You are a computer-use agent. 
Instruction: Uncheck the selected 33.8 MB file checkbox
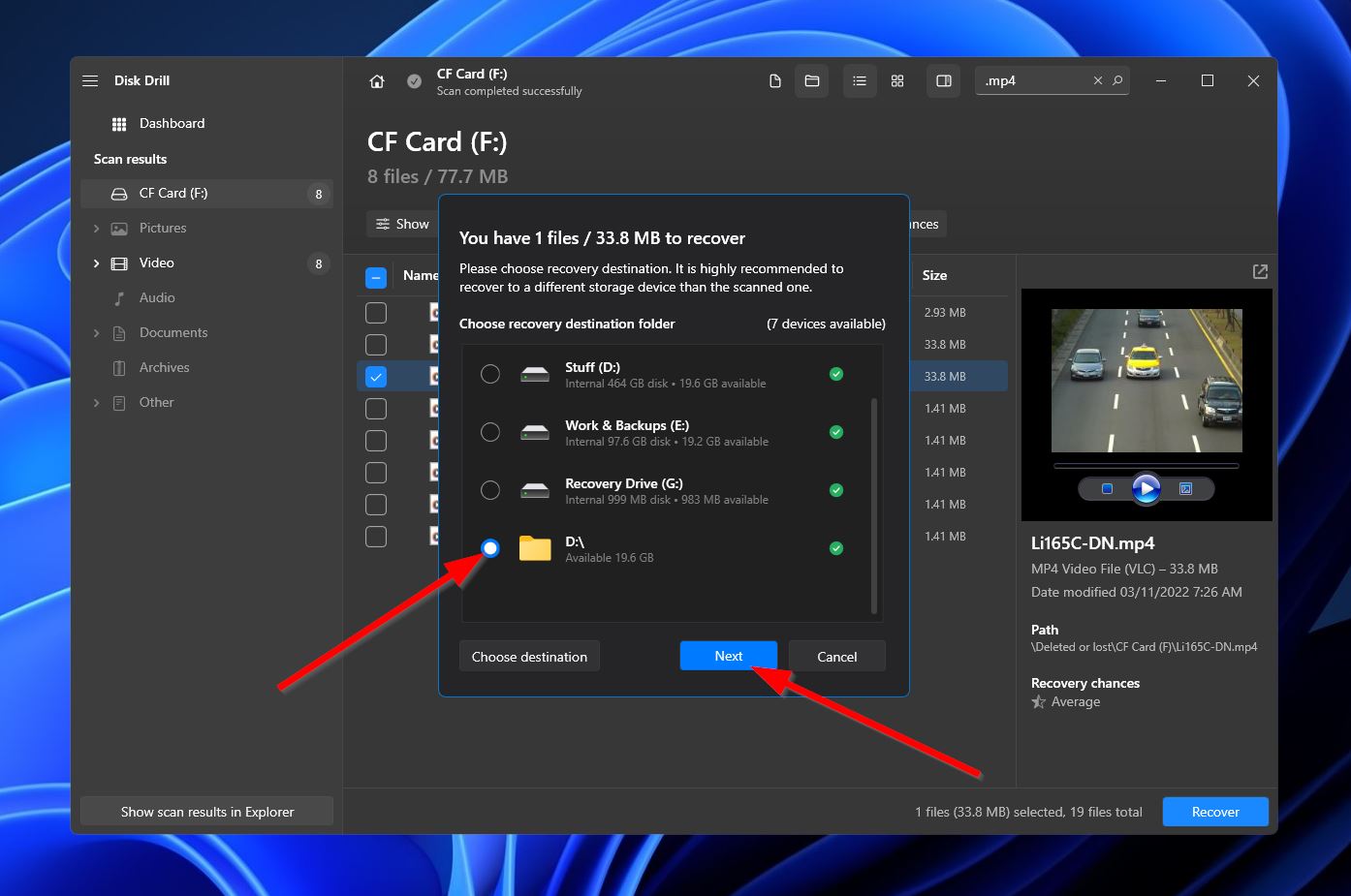coord(376,377)
